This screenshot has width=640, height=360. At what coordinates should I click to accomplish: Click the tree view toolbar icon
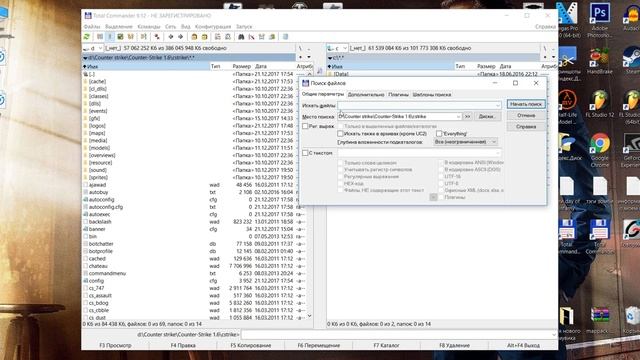131,37
